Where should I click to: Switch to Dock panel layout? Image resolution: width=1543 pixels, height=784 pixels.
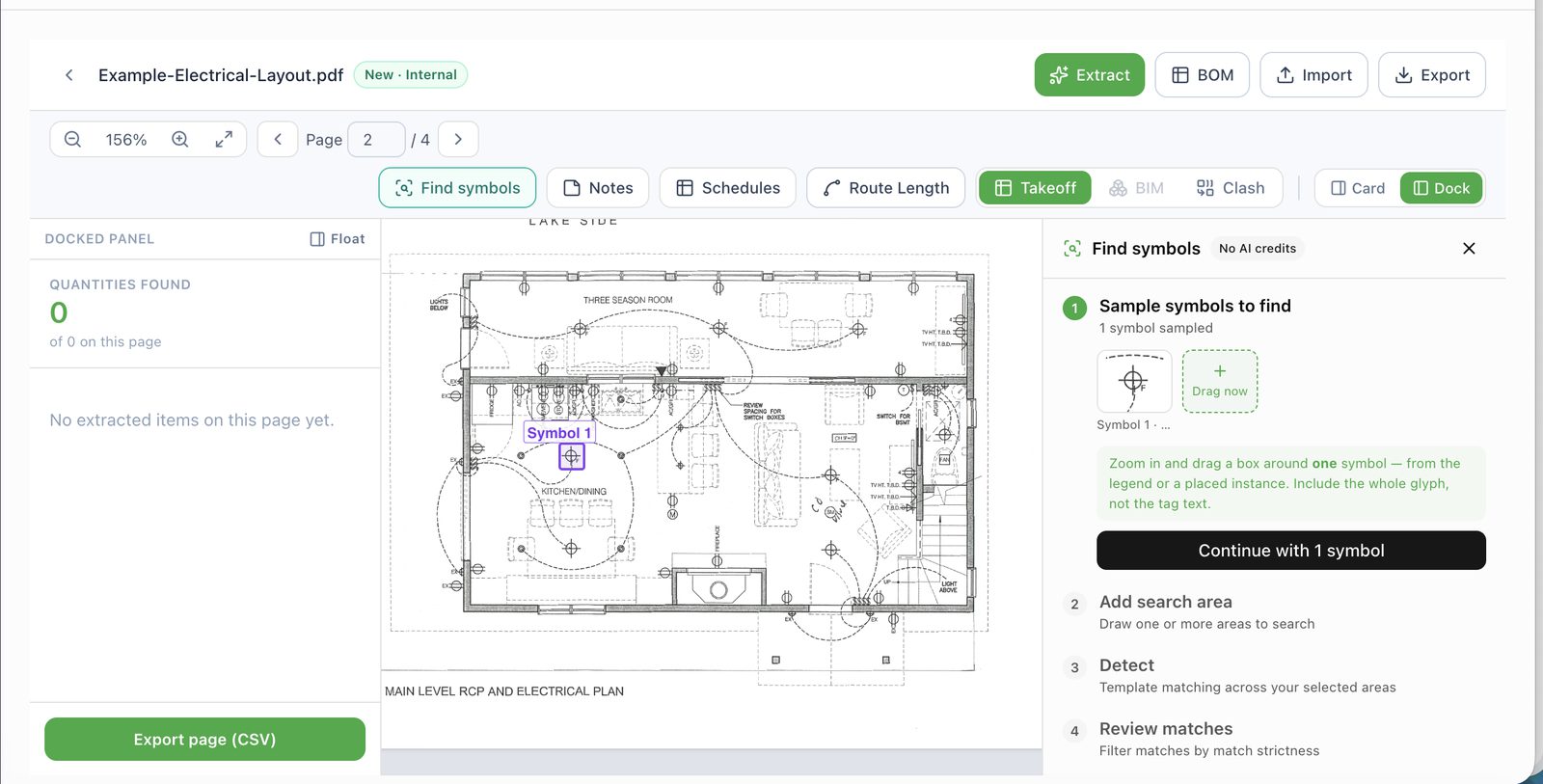[1442, 188]
